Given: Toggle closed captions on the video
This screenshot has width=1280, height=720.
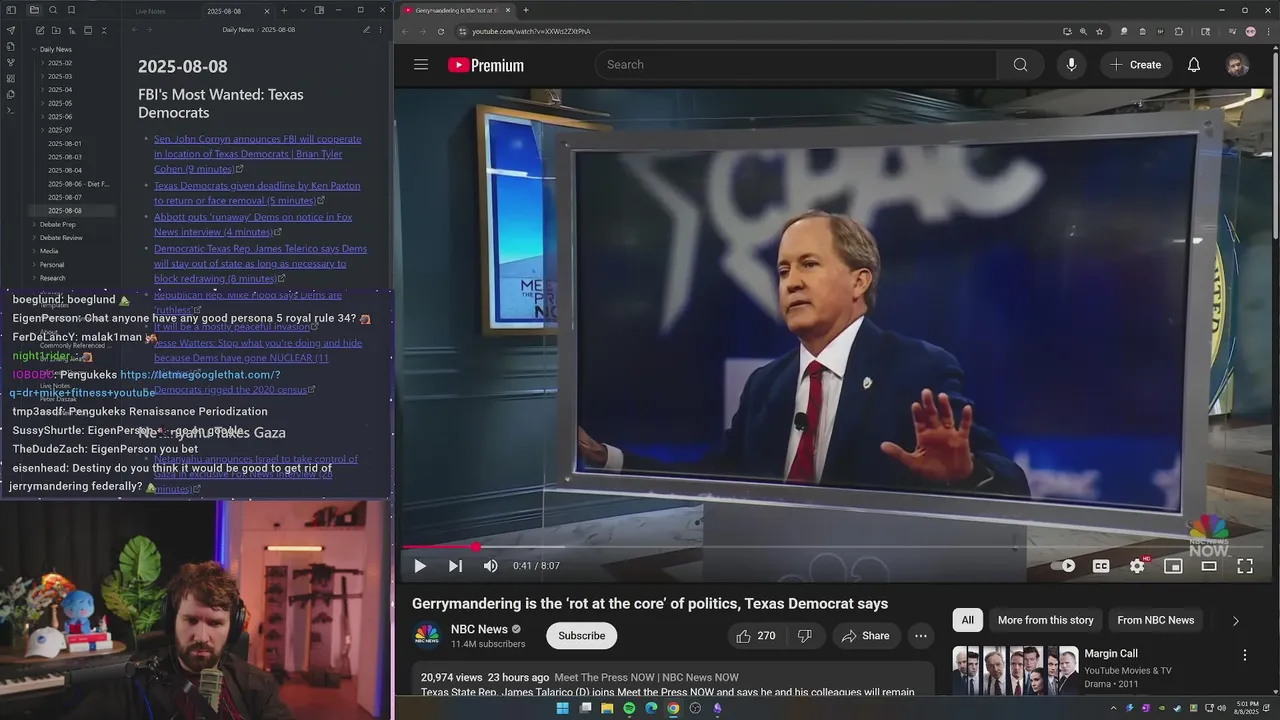Looking at the screenshot, I should 1101,566.
